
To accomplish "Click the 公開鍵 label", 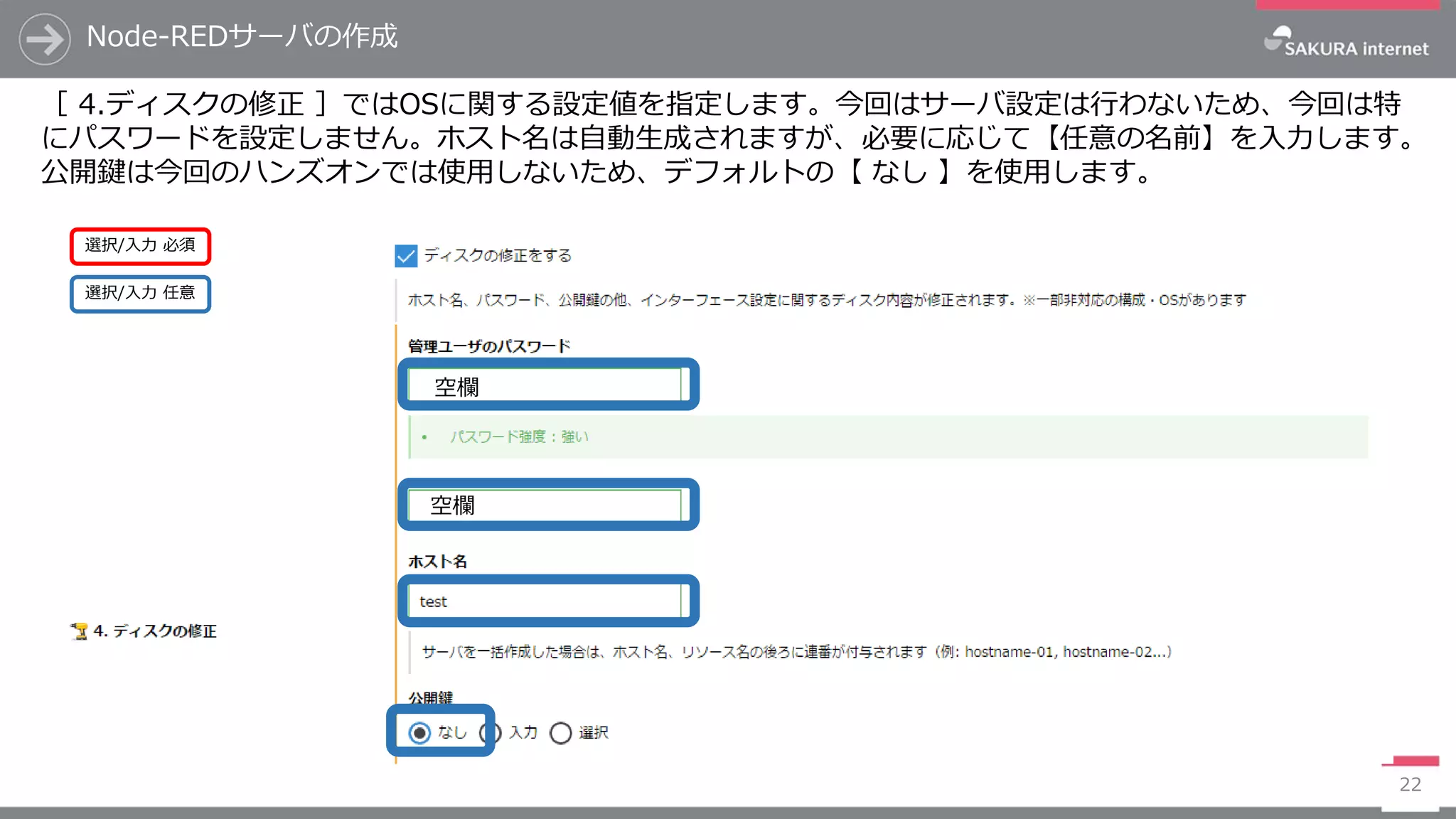I will 430,697.
